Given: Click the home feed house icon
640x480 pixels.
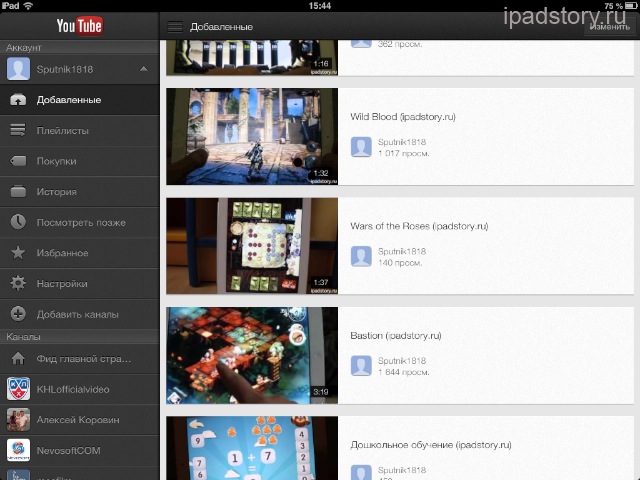Looking at the screenshot, I should pos(18,358).
